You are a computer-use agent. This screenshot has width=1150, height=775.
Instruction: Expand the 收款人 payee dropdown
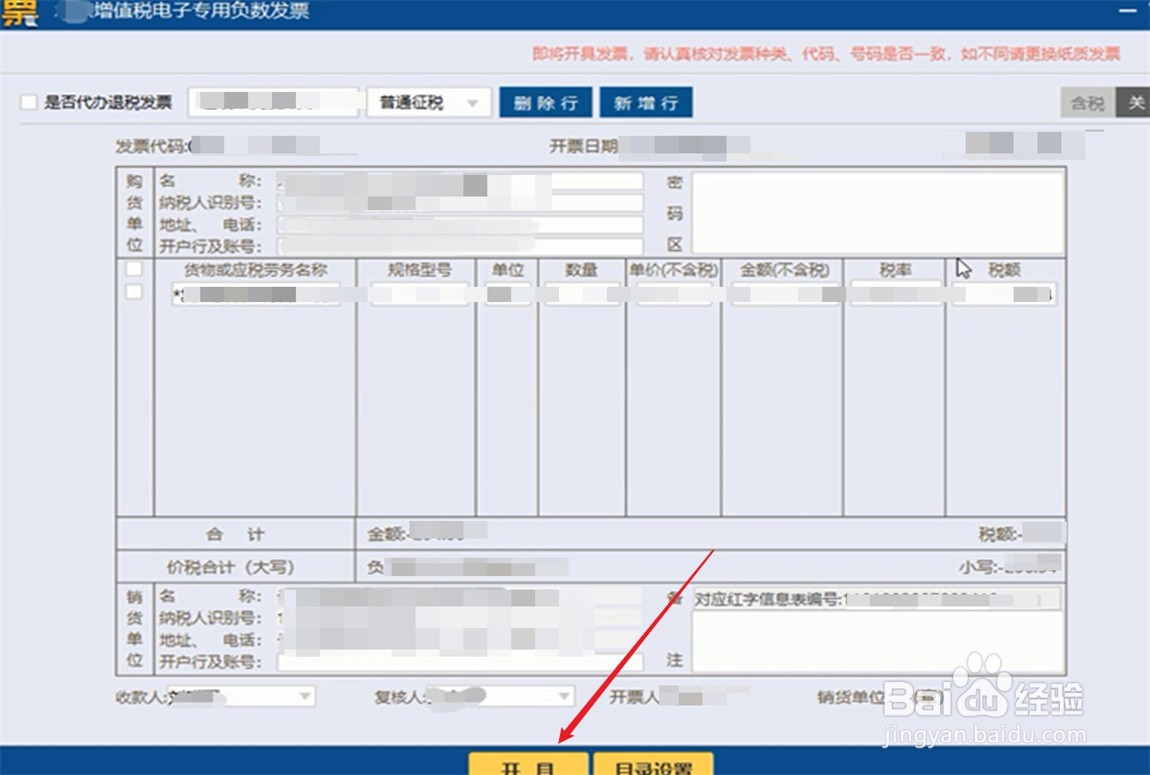[303, 696]
